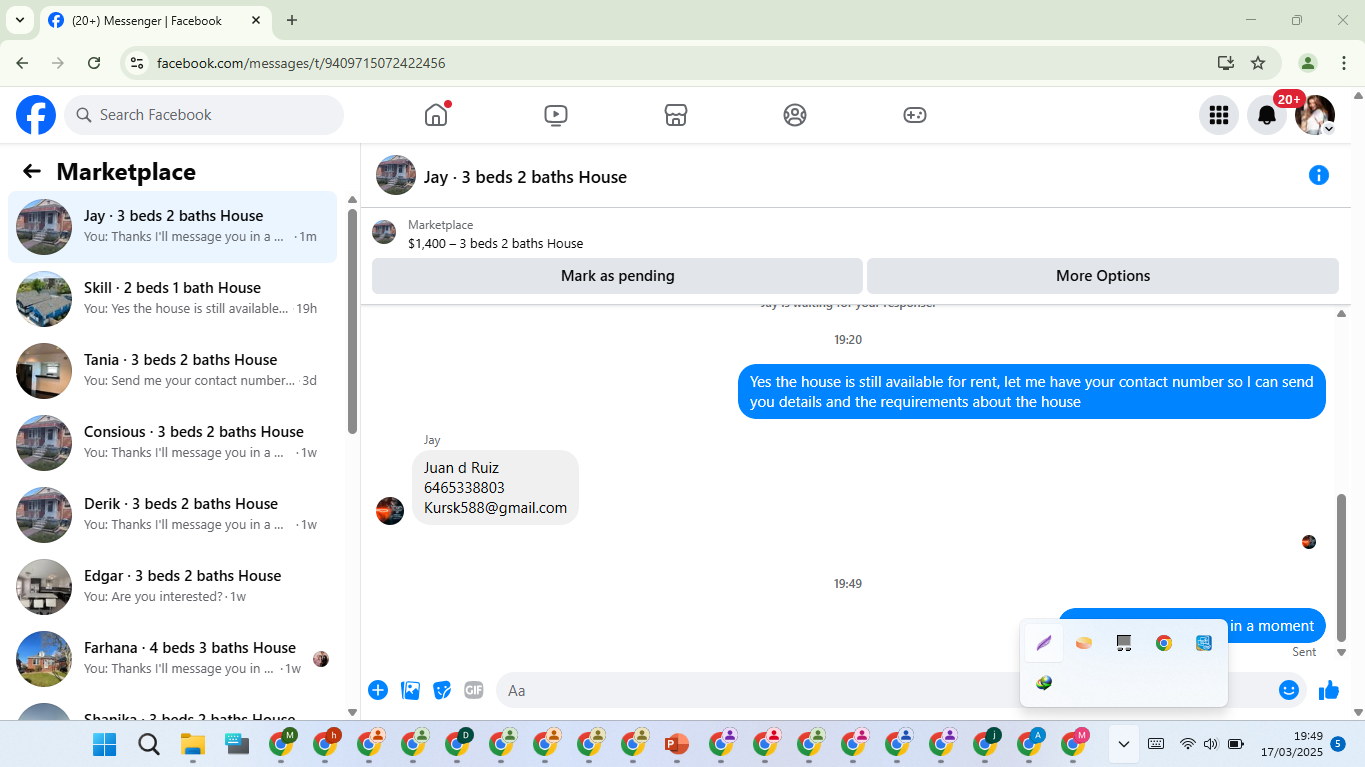This screenshot has width=1365, height=767.
Task: Open the Facebook menu grid icon
Action: tap(1219, 115)
